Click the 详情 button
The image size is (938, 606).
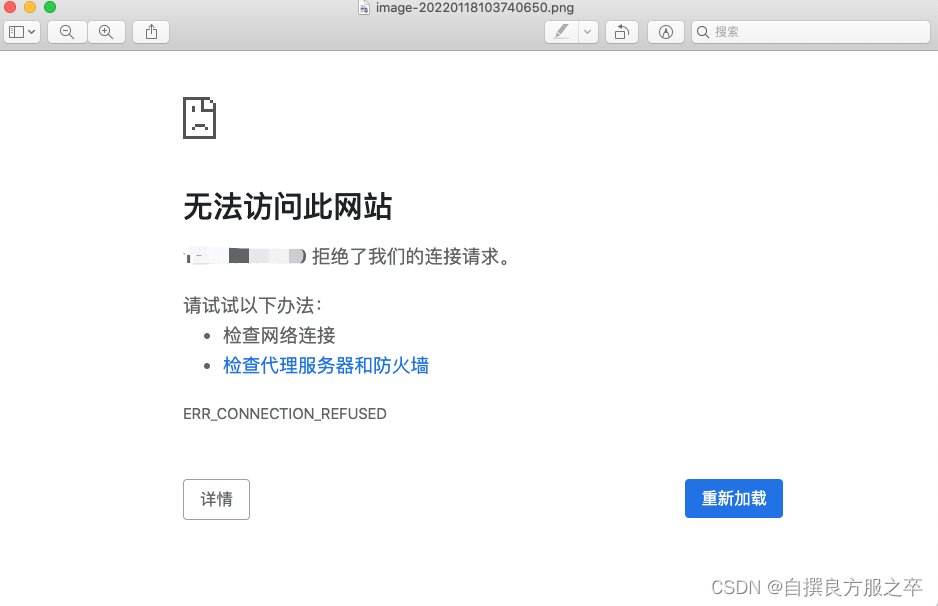(217, 499)
